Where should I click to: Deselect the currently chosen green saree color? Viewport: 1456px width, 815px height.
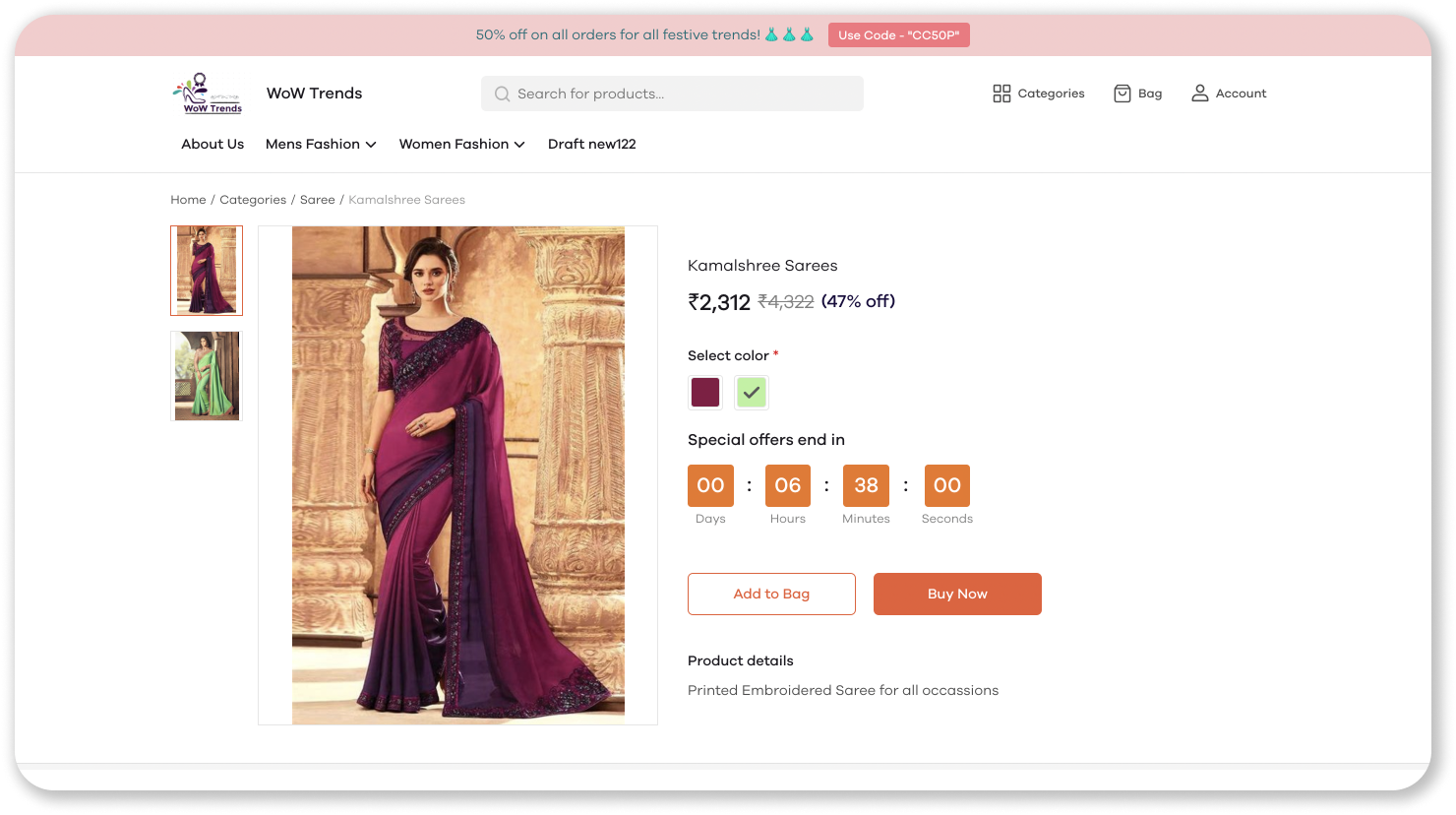752,392
